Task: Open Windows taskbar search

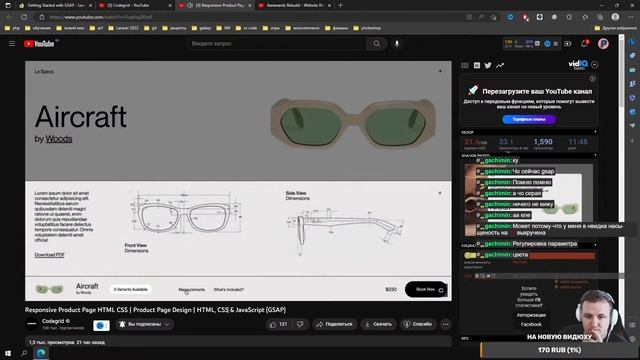Action: (24, 353)
